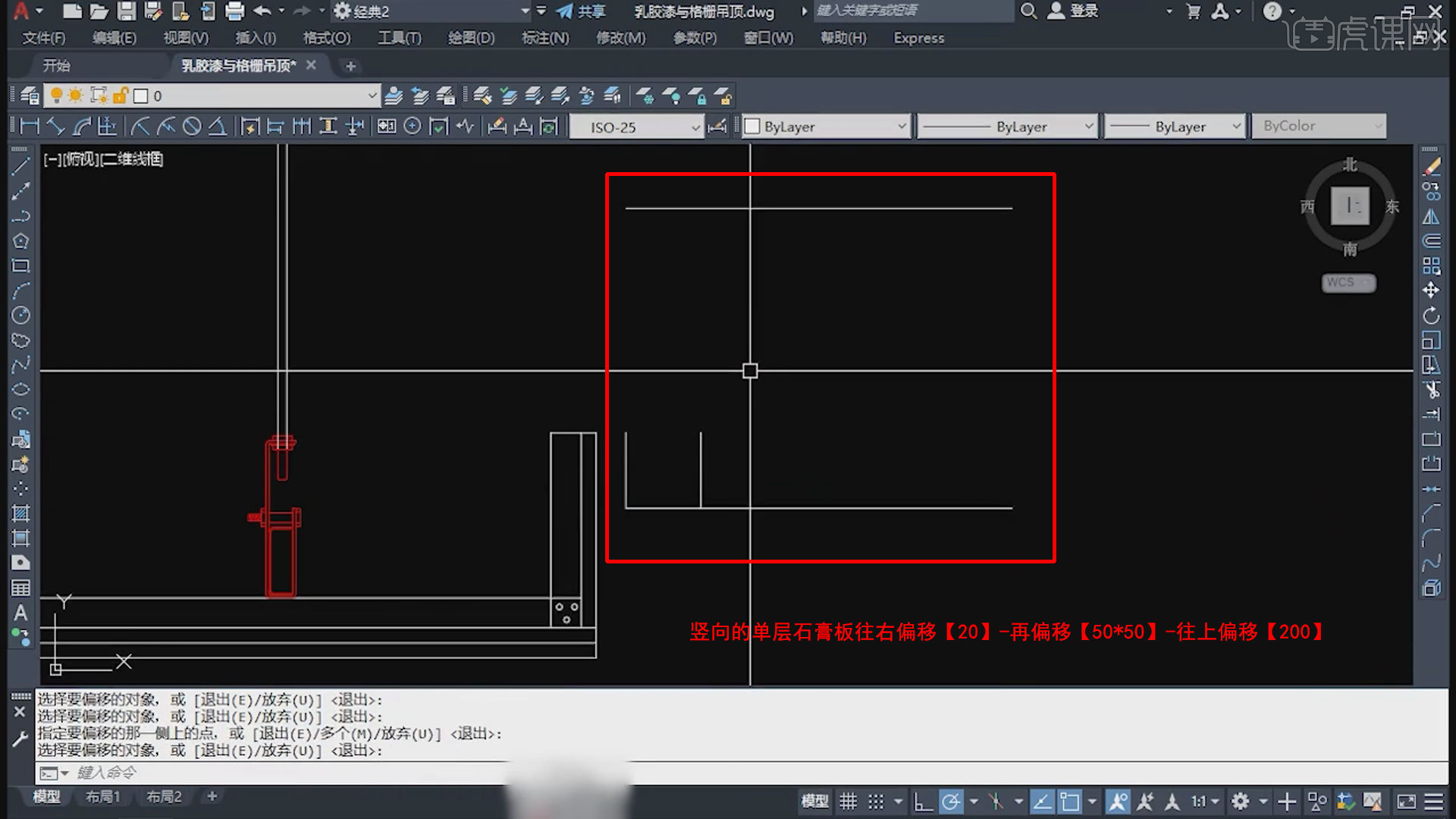The width and height of the screenshot is (1456, 819).
Task: Select the Multiline Text tool
Action: pyautogui.click(x=20, y=613)
